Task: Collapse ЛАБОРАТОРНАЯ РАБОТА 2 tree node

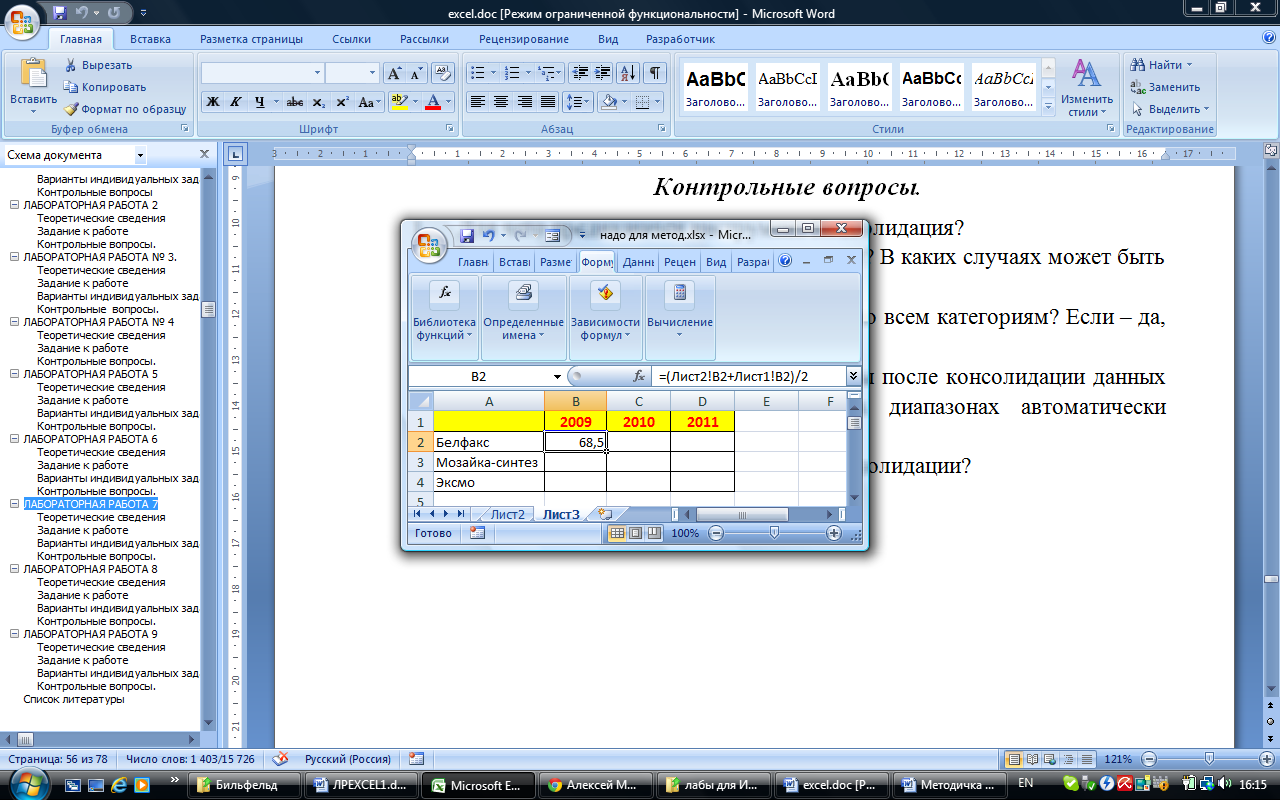Action: [14, 204]
